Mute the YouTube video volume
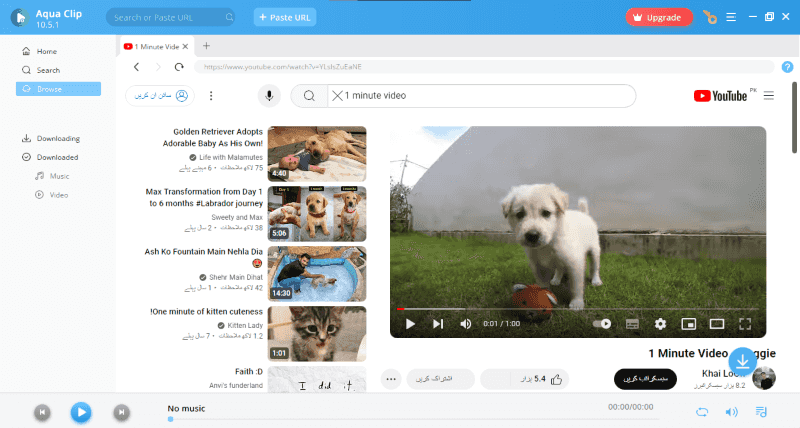 (x=465, y=324)
